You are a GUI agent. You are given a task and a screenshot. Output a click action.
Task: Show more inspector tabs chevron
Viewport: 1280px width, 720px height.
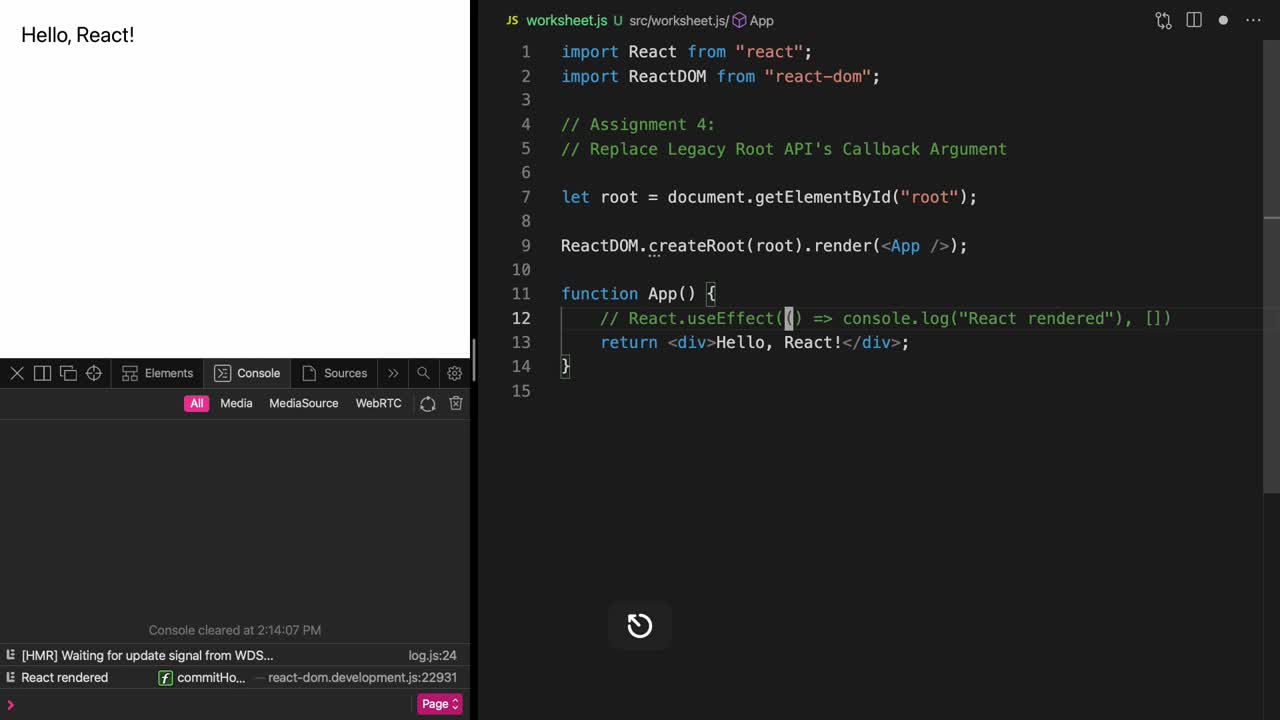[x=393, y=373]
